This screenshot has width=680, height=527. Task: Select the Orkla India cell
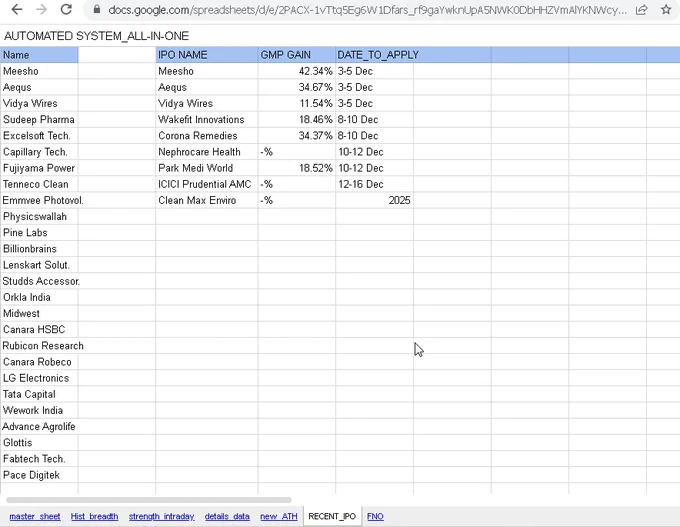39,297
